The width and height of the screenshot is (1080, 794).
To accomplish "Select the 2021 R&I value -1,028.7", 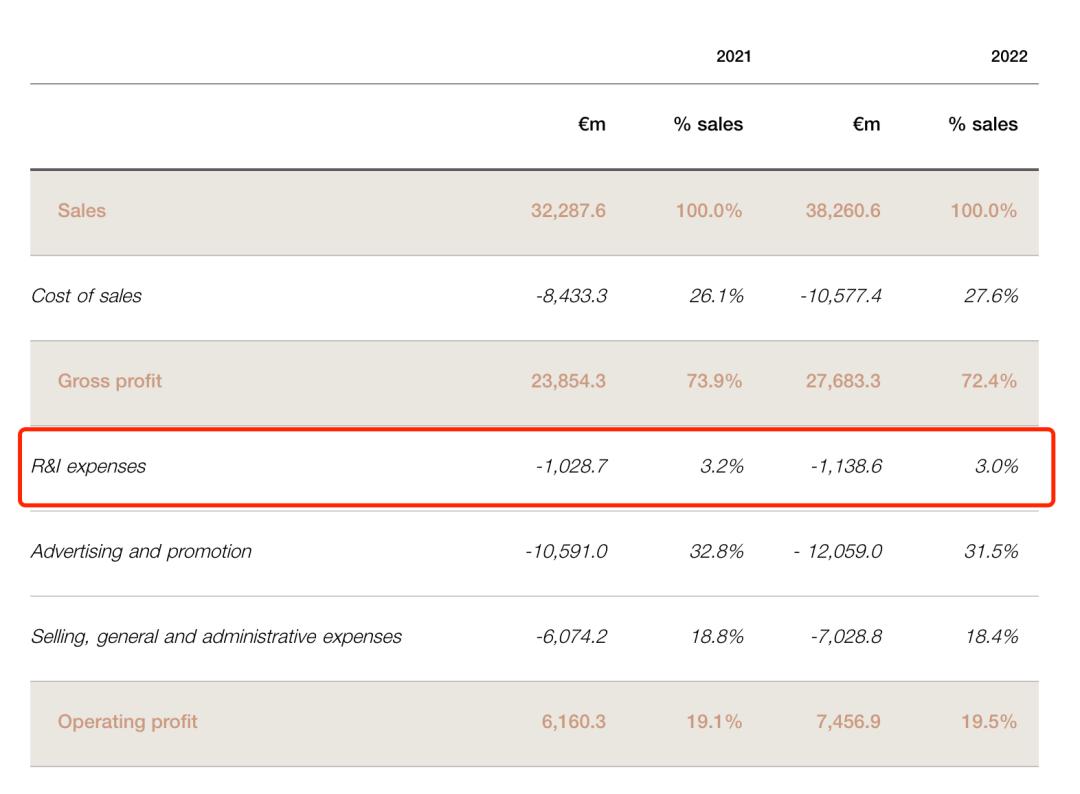I will coord(571,466).
